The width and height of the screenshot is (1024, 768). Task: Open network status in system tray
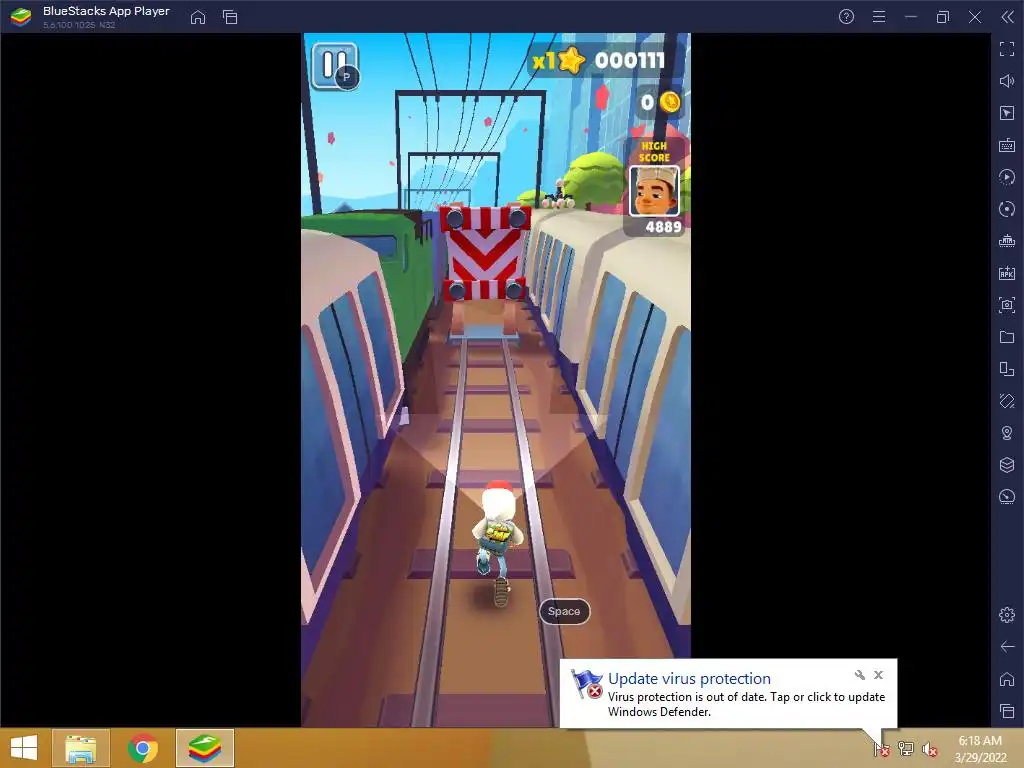coord(906,749)
